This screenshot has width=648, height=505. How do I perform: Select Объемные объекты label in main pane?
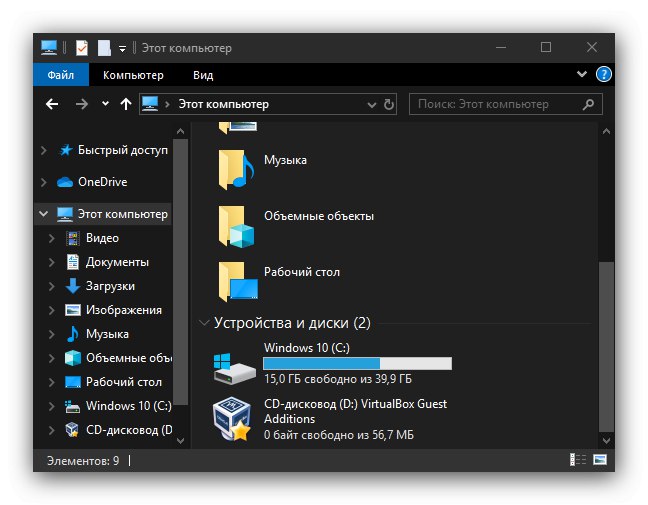click(x=319, y=216)
